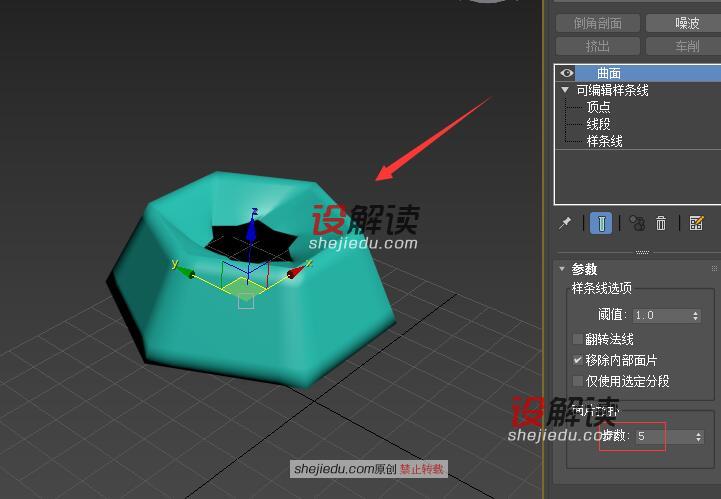Select the 线段 sub-object level
Viewport: 721px width, 499px height.
[598, 124]
